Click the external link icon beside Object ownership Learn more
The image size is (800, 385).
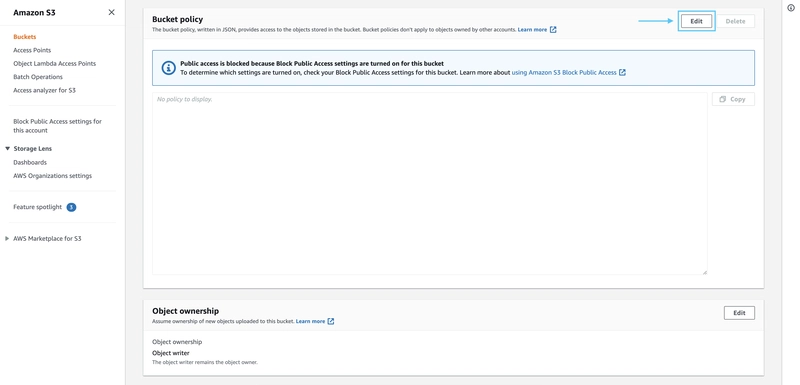(331, 321)
